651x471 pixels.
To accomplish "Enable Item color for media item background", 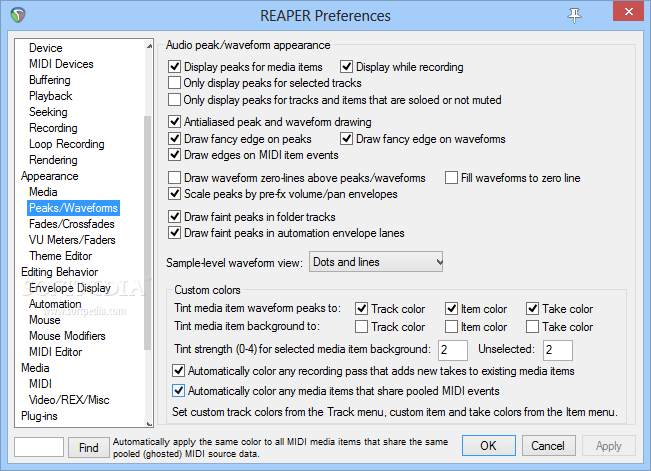I will point(451,326).
